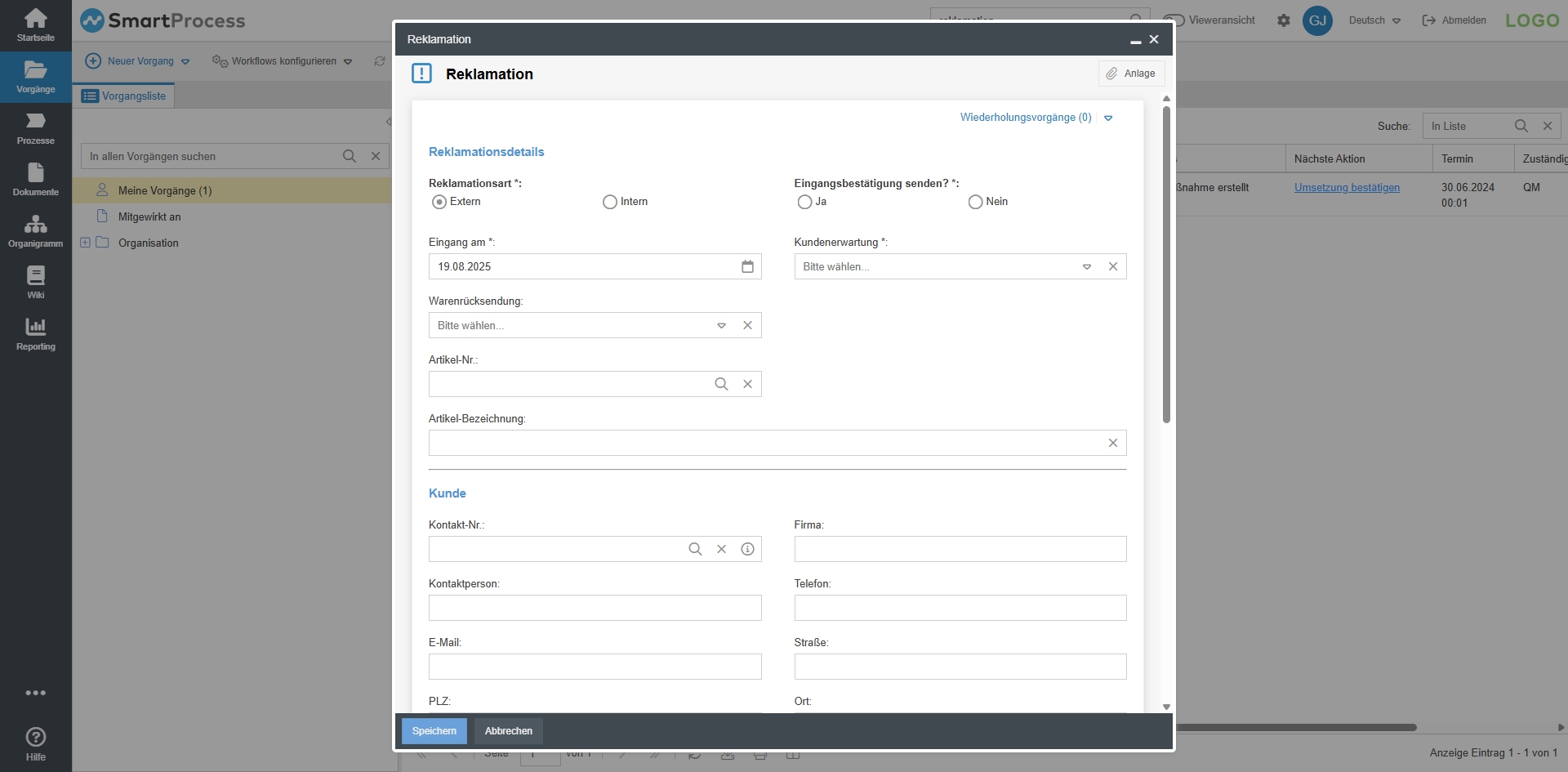The height and width of the screenshot is (772, 1568).
Task: Choose Ja for Eingangsbestätigung senden
Action: click(x=805, y=202)
